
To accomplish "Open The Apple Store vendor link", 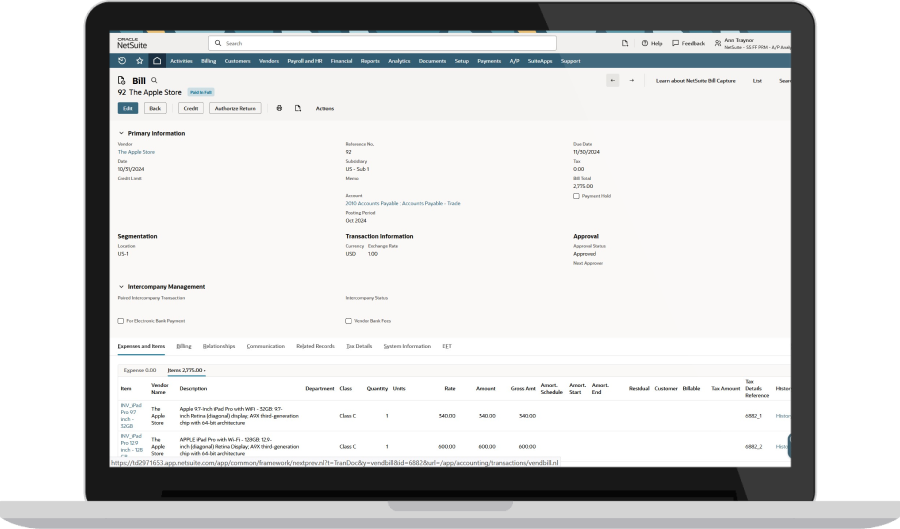I will [x=136, y=152].
